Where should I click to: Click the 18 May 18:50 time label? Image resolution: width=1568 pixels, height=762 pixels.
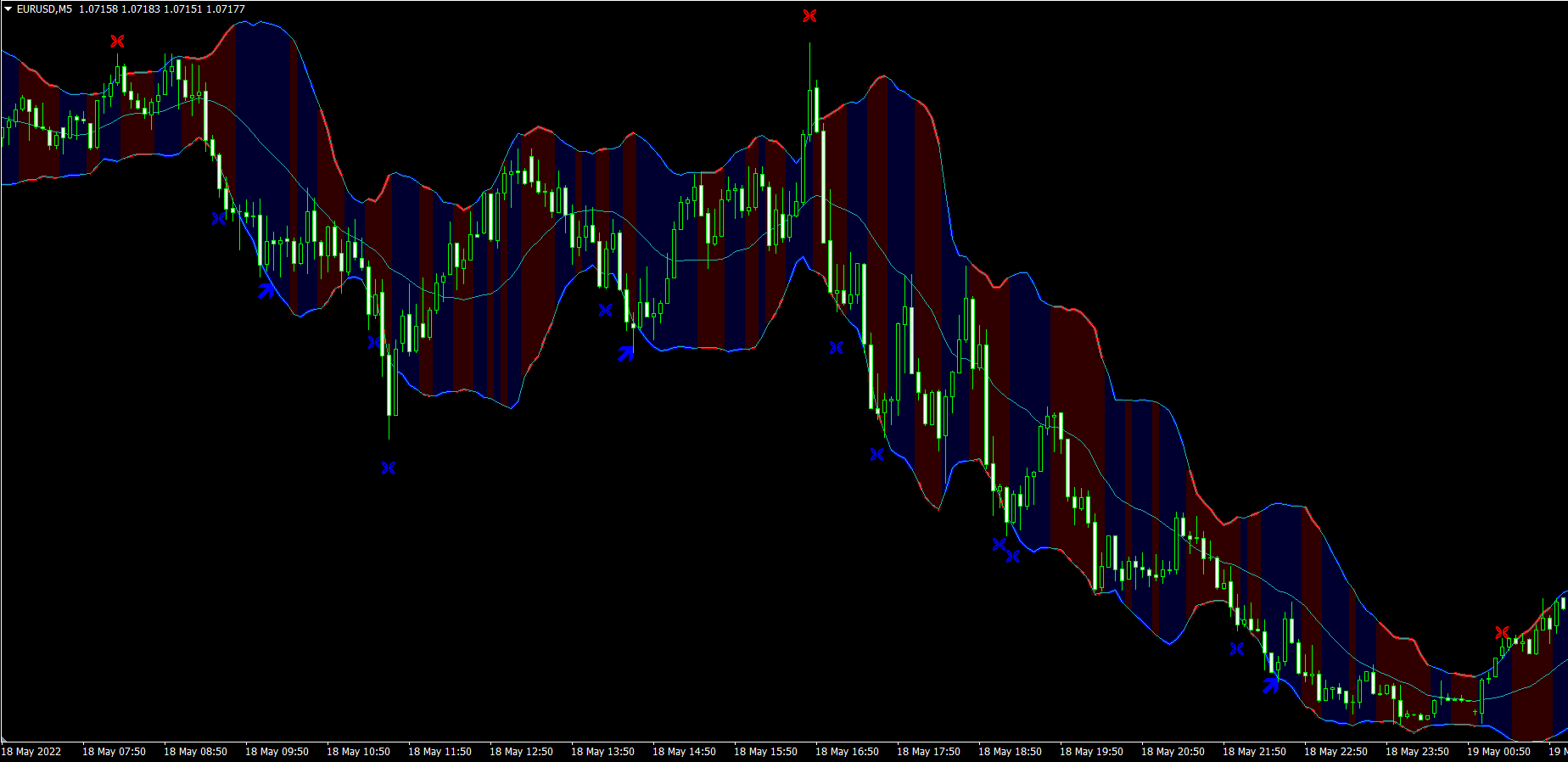[x=1010, y=752]
